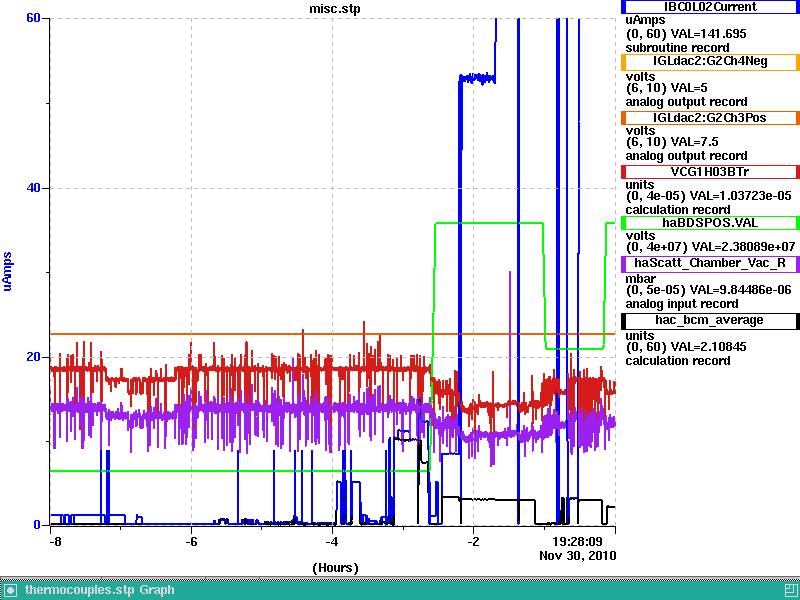Viewport: 800px width, 600px height.
Task: Click the VAL=9.84486e-06 readout
Action: point(741,290)
